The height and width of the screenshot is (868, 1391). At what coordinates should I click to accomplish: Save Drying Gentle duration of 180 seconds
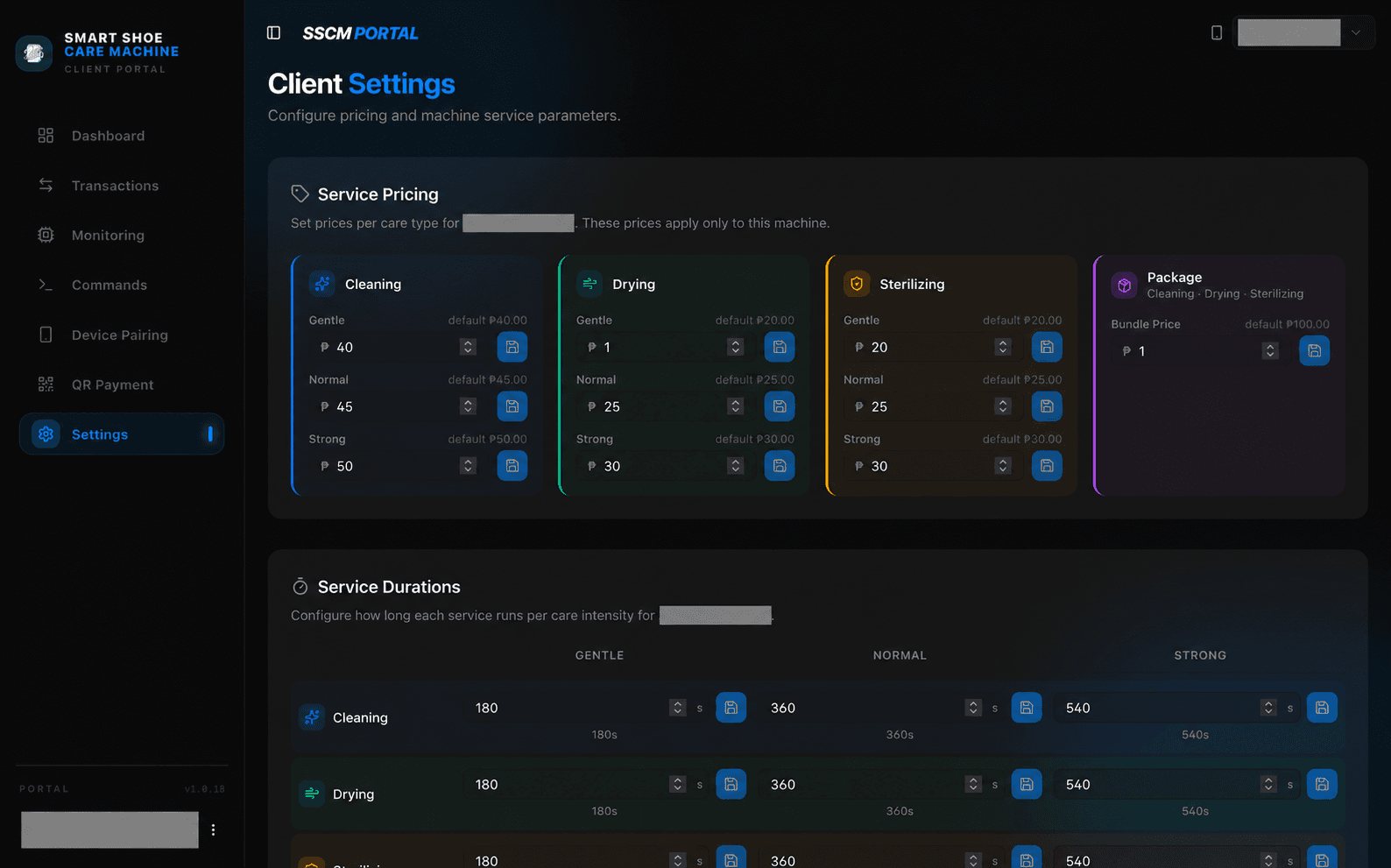(x=731, y=784)
